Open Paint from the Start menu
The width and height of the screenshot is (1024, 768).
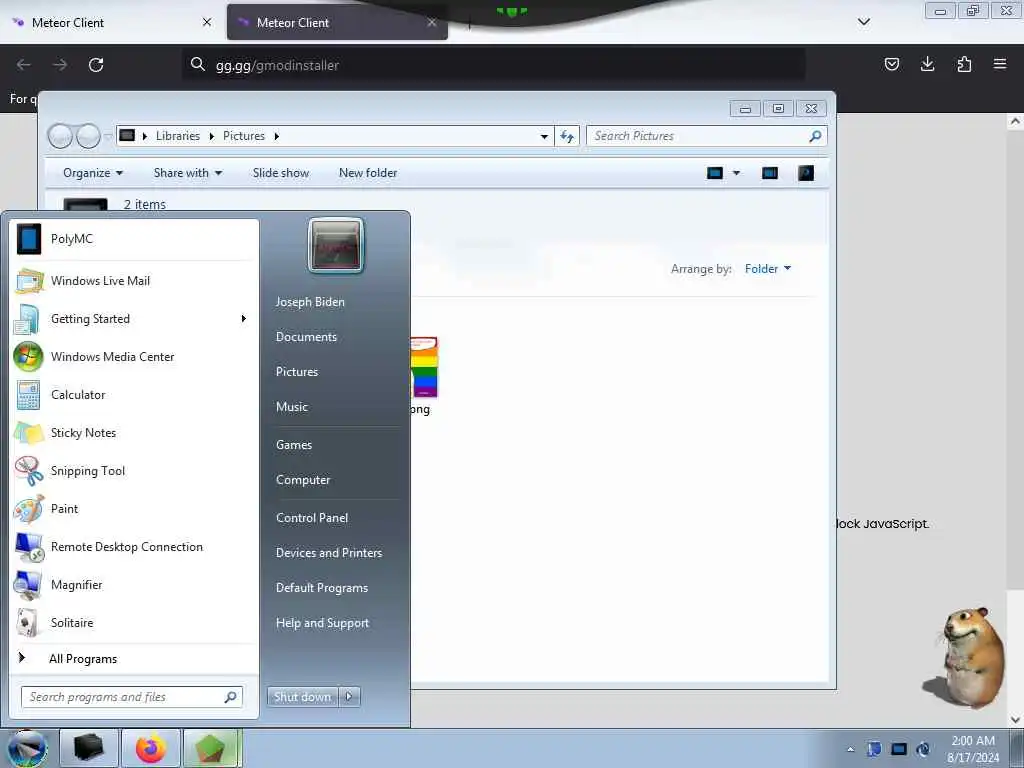134,509
